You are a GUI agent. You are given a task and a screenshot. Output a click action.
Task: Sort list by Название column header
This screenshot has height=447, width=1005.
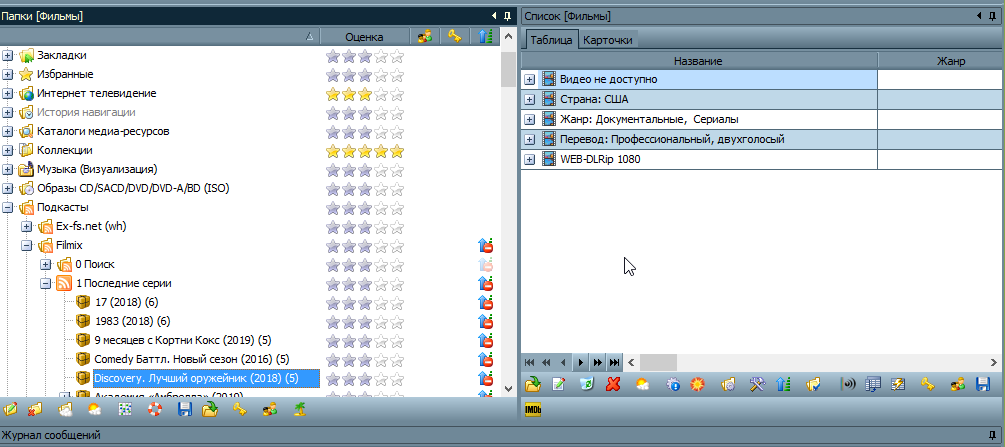tap(698, 61)
